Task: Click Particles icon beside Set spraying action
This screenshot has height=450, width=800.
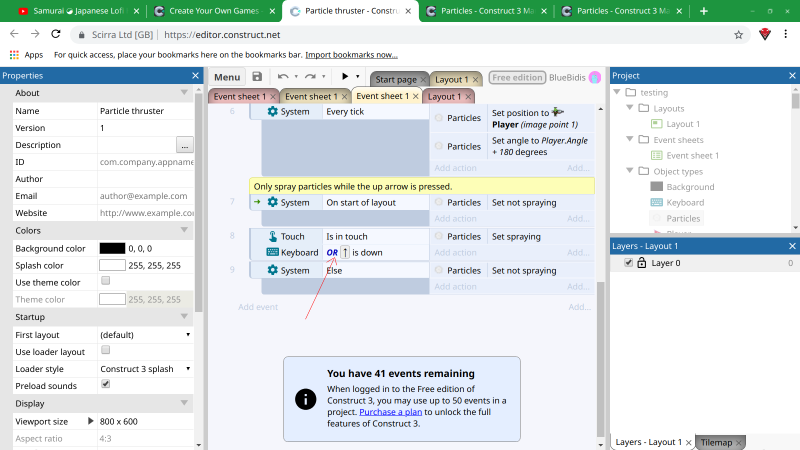Action: point(439,236)
